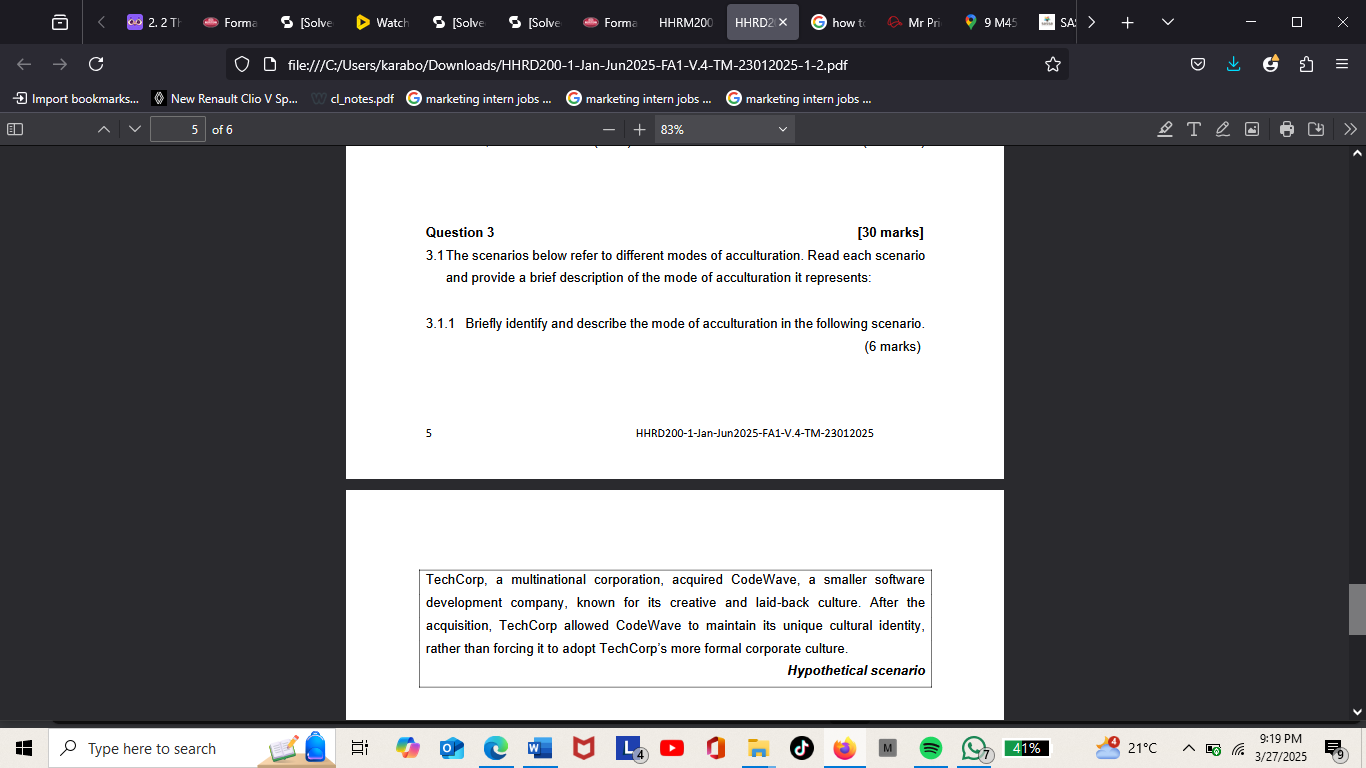The height and width of the screenshot is (768, 1366).
Task: Select the PDF draw tool
Action: [x=1222, y=129]
